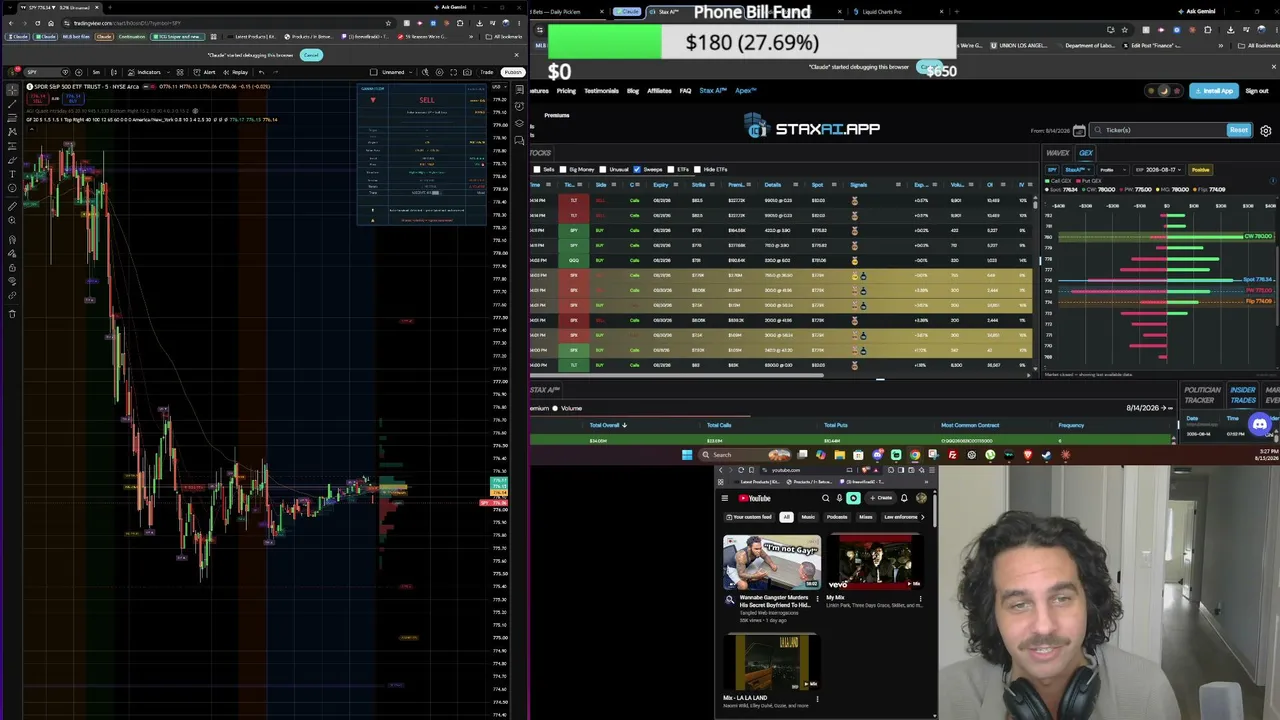Screen dimensions: 1280x720
Task: Click Reset button next to Ticker field
Action: [x=1239, y=130]
